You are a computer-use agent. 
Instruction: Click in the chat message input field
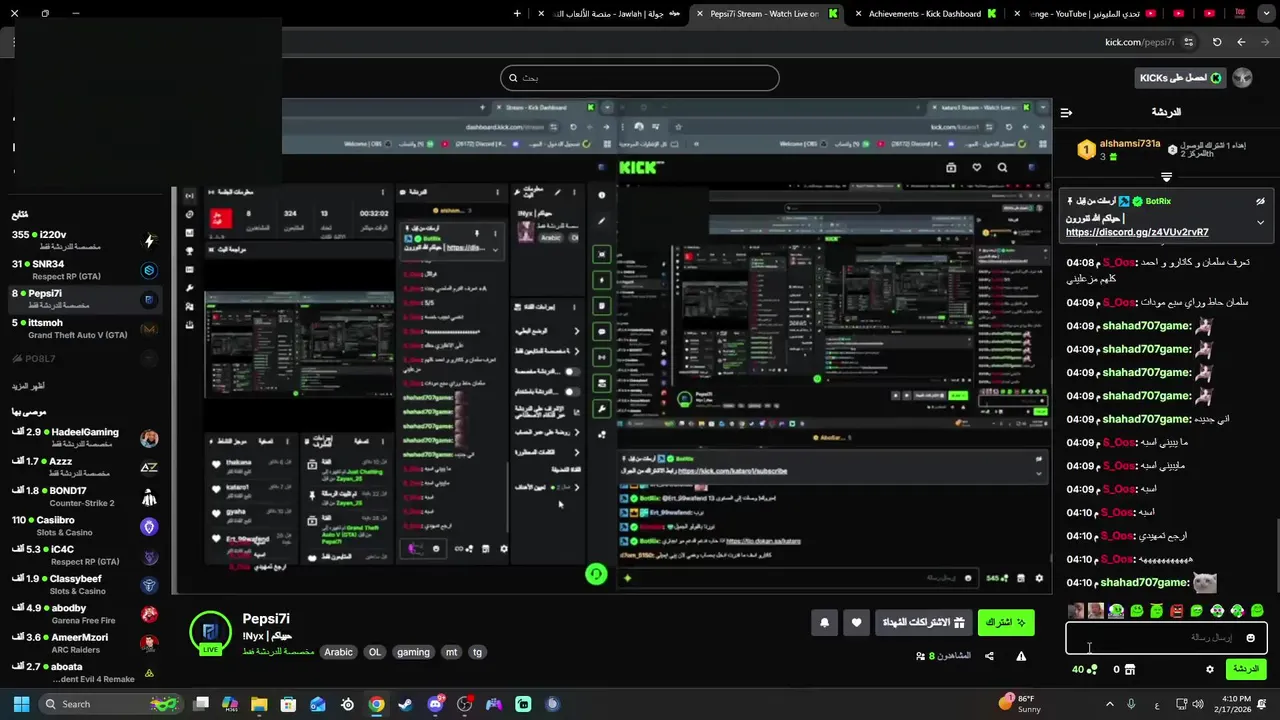tap(1166, 637)
